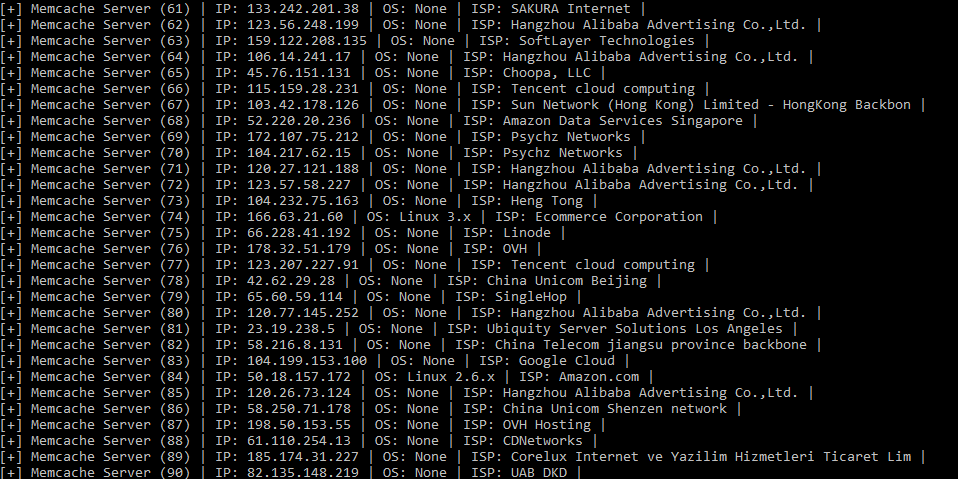Click the UAB DKD ISP text

pyautogui.click(x=539, y=473)
